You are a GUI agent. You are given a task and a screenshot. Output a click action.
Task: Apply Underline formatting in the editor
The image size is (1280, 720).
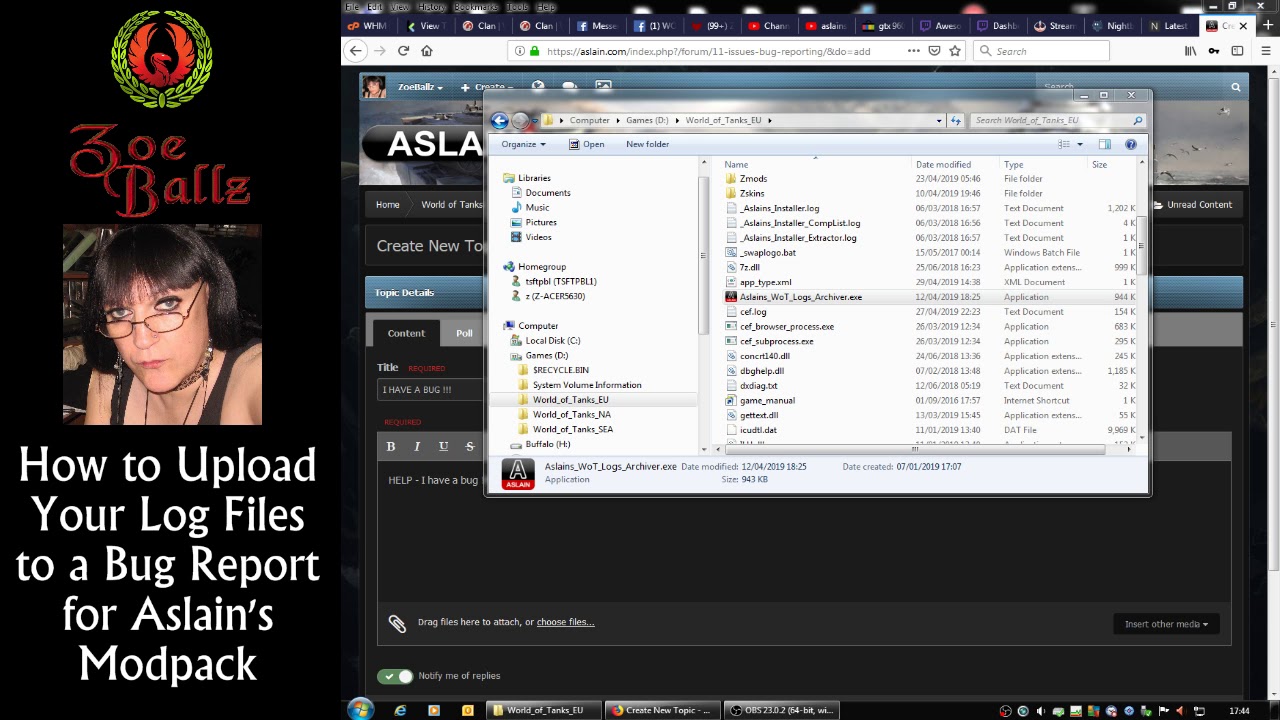[443, 446]
